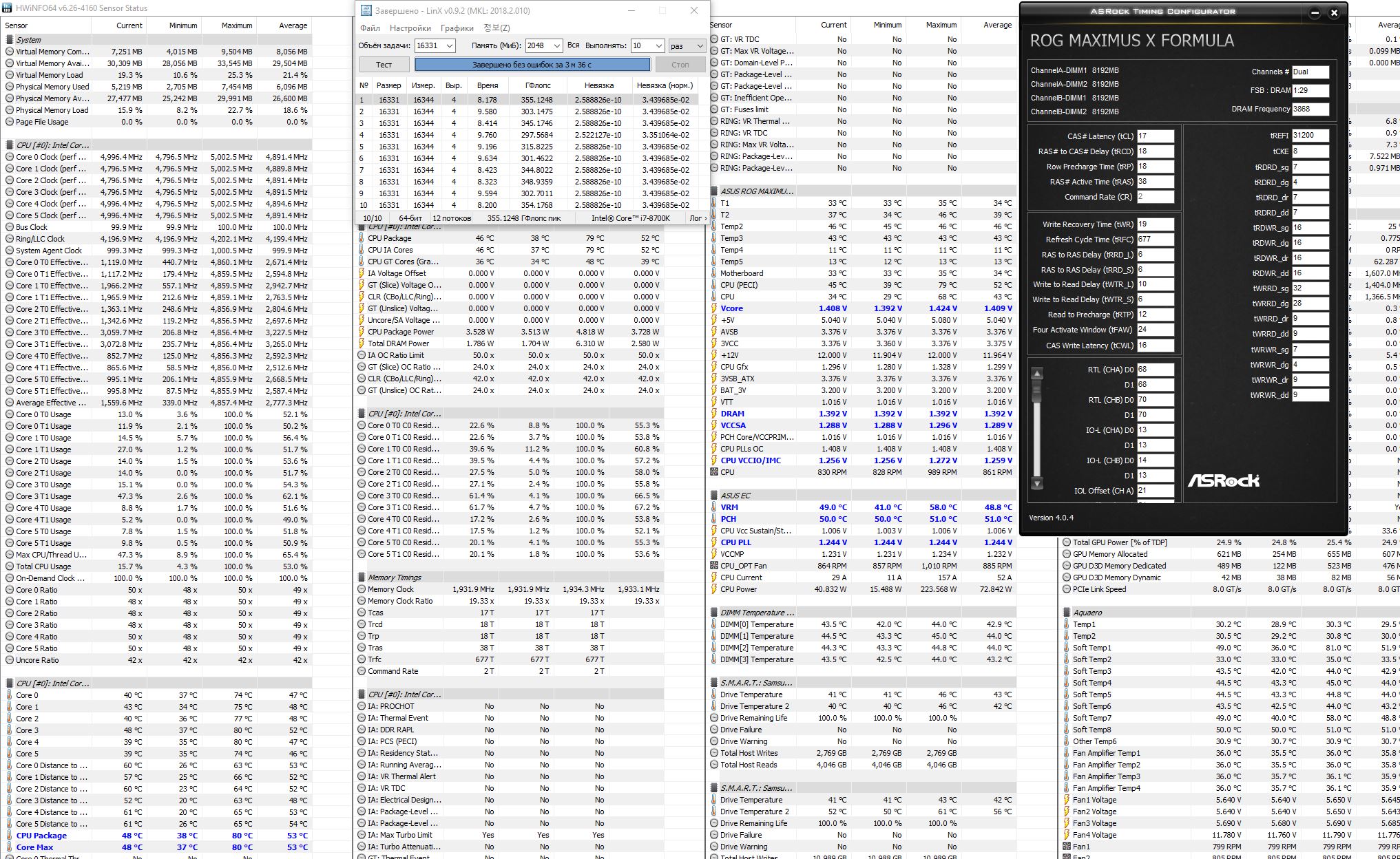Click the power icon beside Total DRAM Power
This screenshot has height=859, width=1400.
click(x=362, y=343)
